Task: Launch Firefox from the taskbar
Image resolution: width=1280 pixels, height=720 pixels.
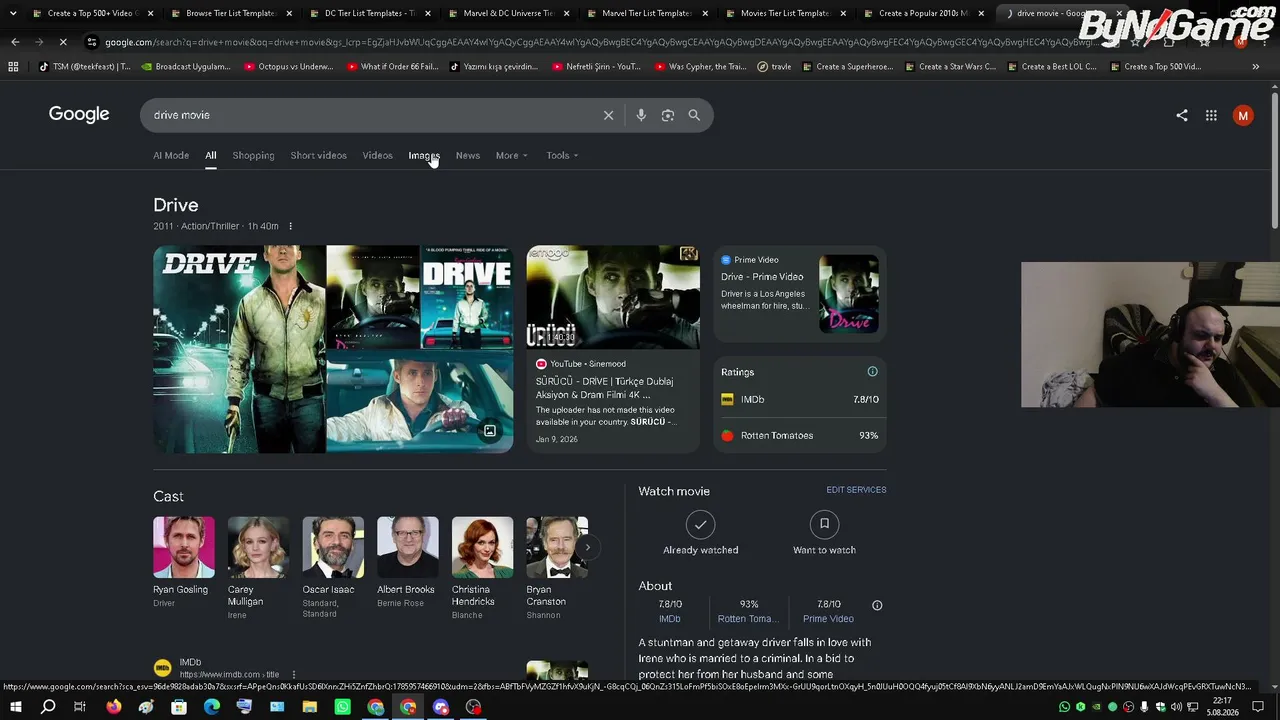Action: [x=113, y=707]
